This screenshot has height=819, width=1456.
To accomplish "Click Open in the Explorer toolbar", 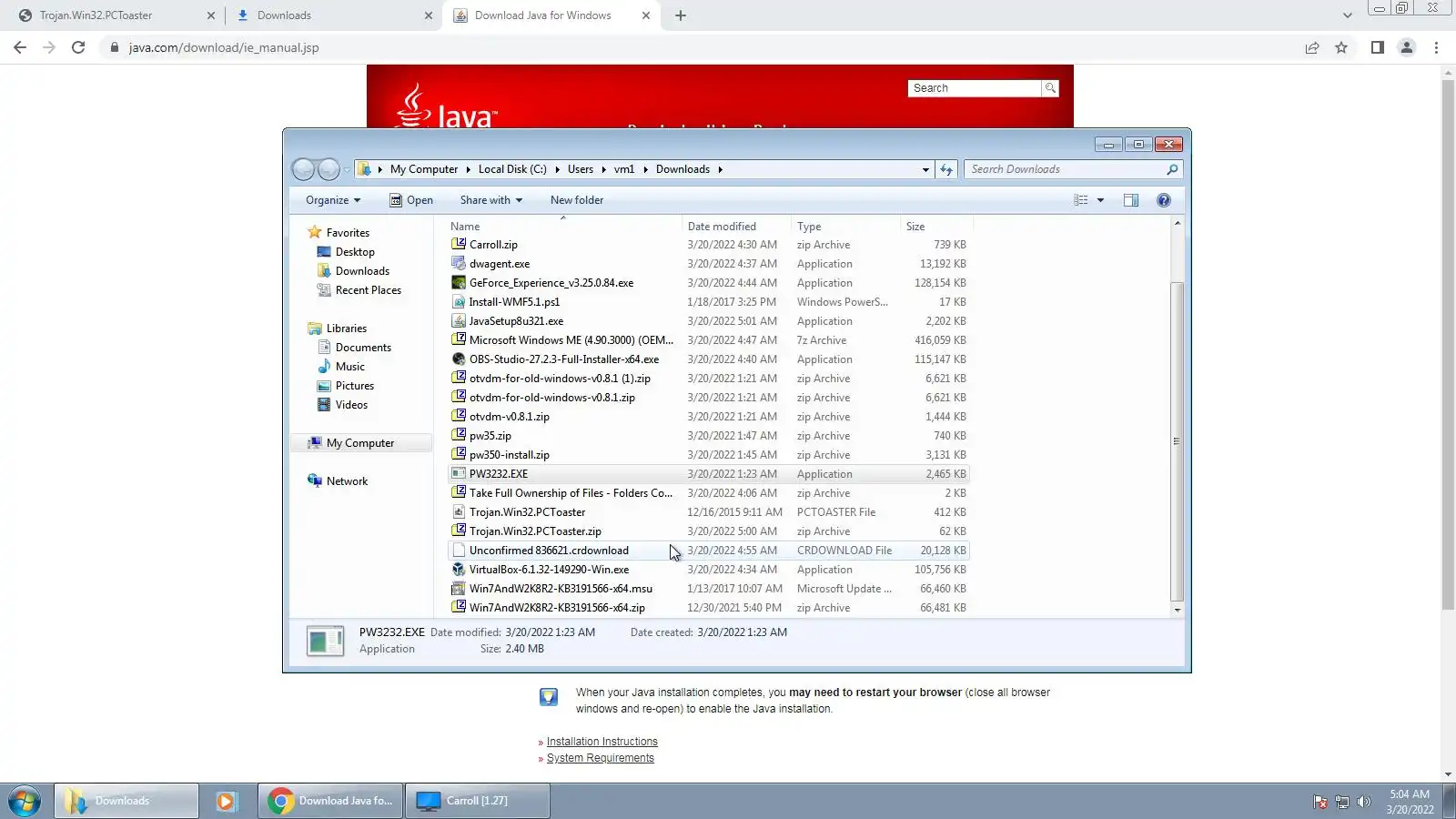I will tap(411, 200).
